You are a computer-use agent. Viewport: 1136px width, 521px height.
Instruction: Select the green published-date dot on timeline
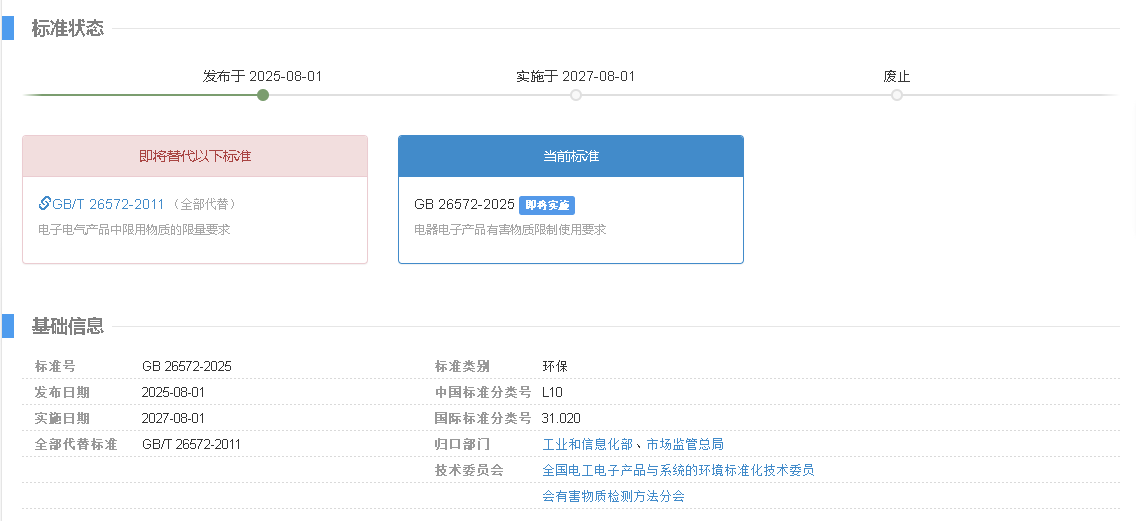coord(263,95)
